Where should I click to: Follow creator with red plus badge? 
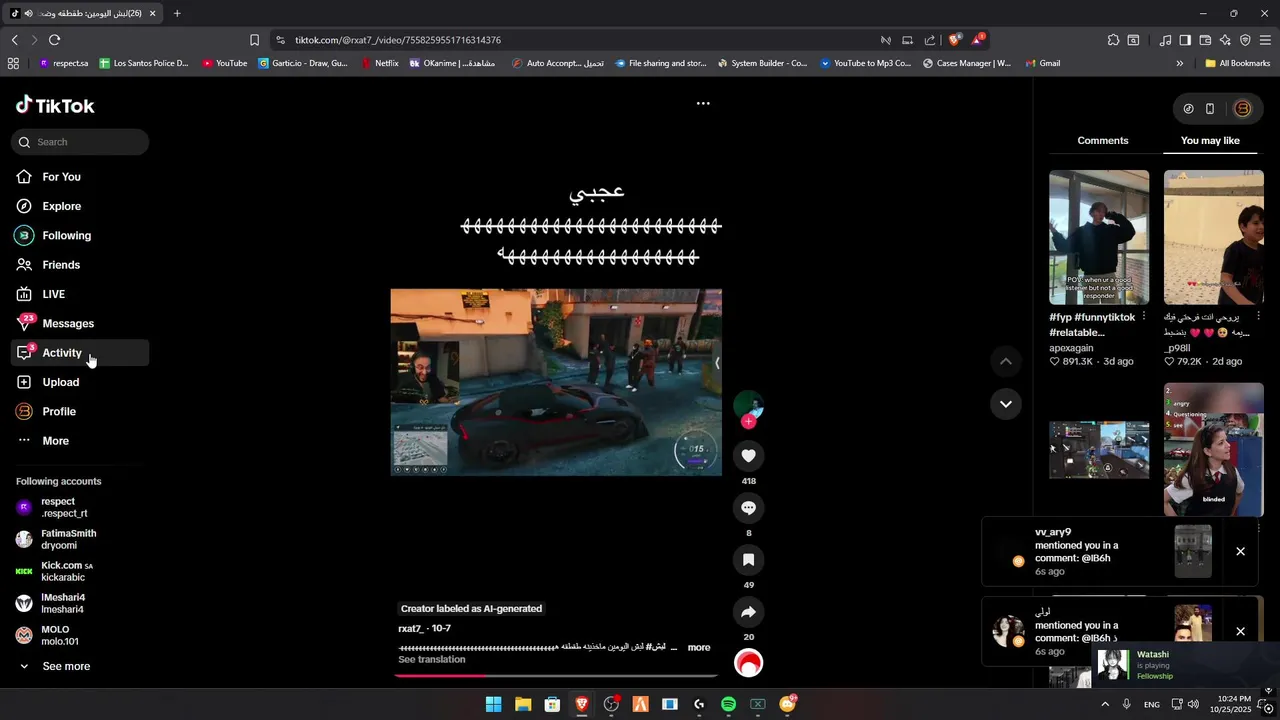coord(748,422)
